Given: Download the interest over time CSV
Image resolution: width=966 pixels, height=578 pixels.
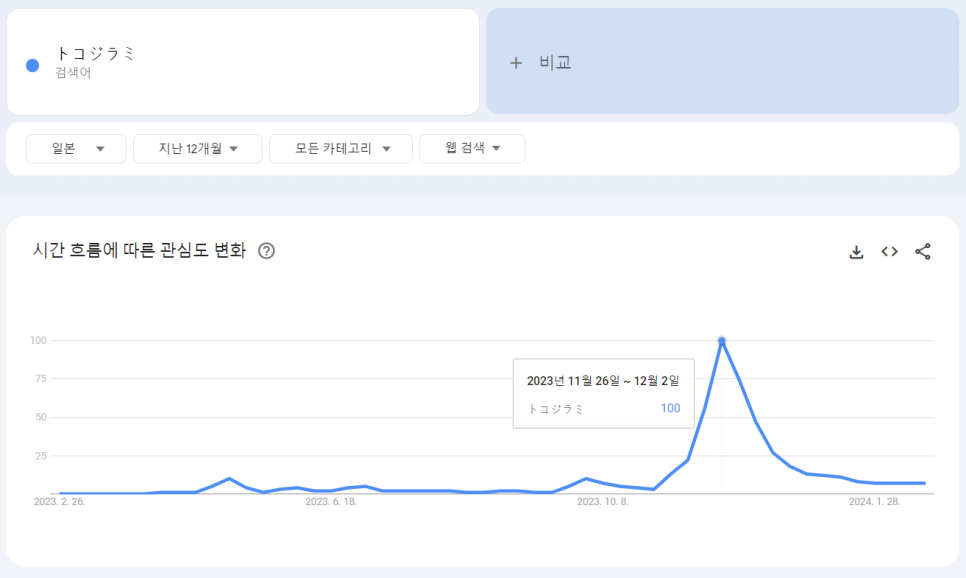Looking at the screenshot, I should [856, 252].
